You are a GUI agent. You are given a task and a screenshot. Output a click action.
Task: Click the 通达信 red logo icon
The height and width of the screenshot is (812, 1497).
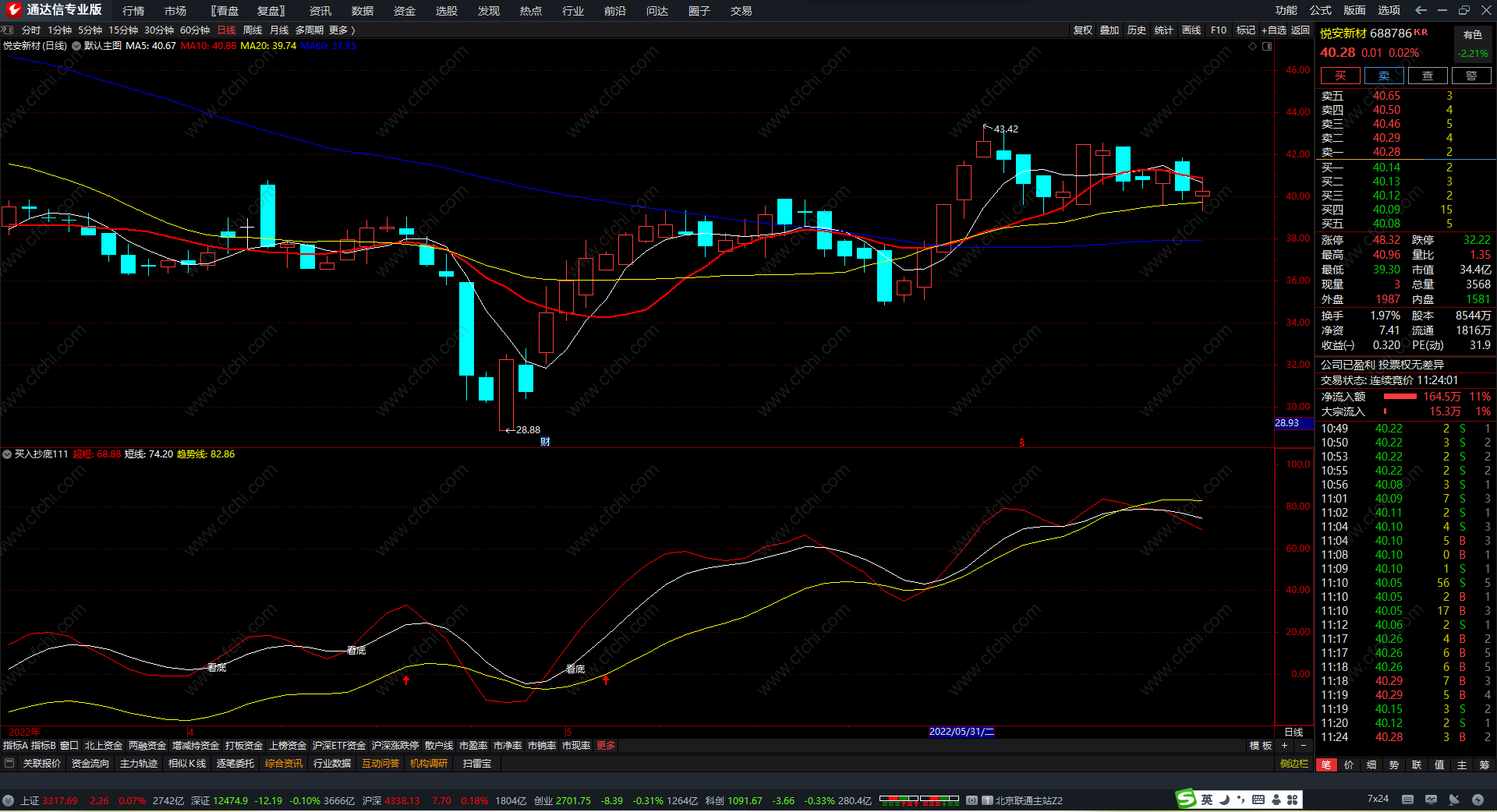pyautogui.click(x=13, y=10)
